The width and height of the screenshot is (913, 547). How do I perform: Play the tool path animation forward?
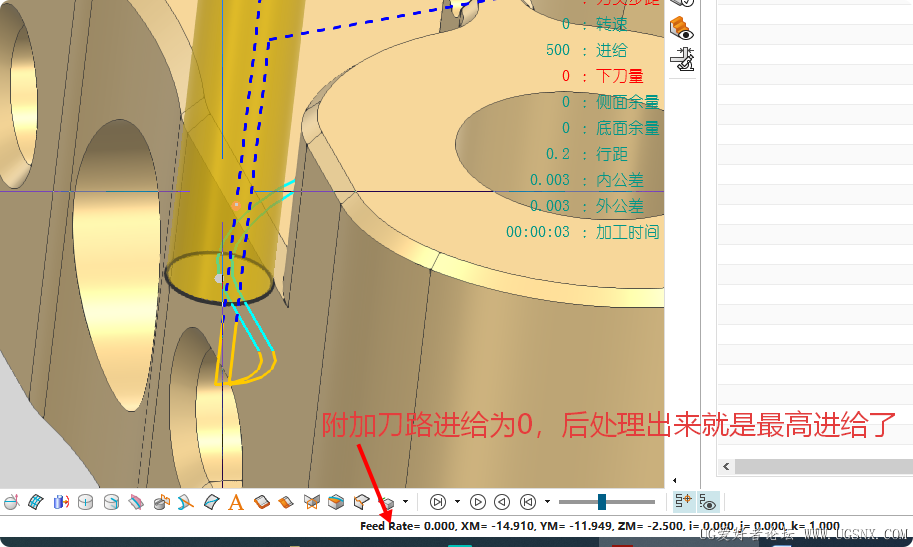[477, 502]
